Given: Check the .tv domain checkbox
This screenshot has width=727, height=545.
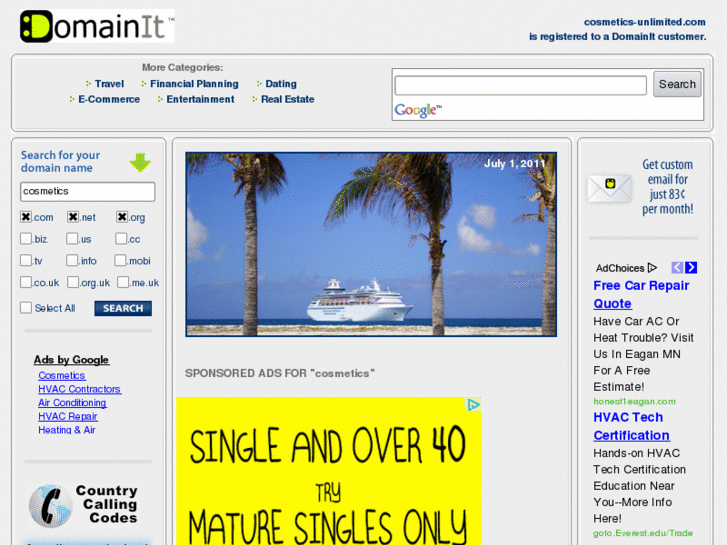Looking at the screenshot, I should tap(26, 260).
